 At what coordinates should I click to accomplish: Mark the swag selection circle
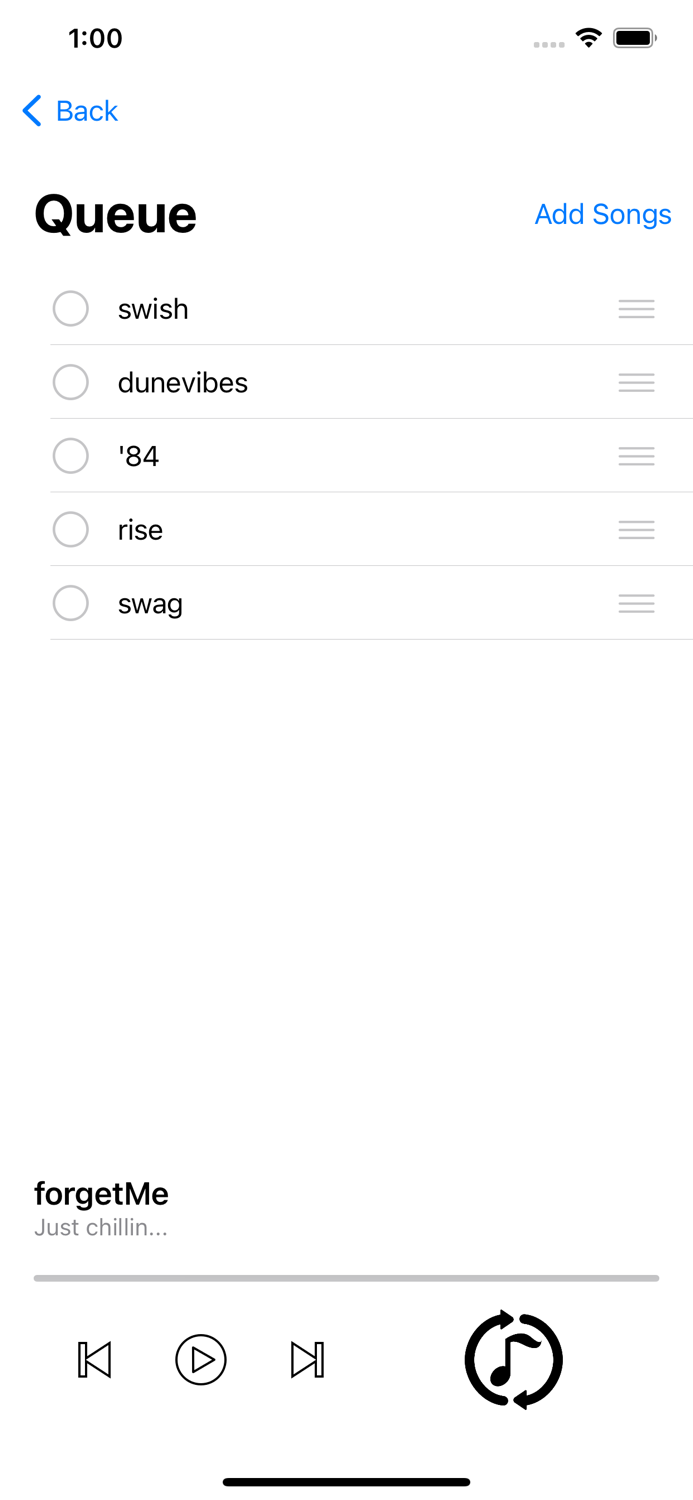click(71, 604)
